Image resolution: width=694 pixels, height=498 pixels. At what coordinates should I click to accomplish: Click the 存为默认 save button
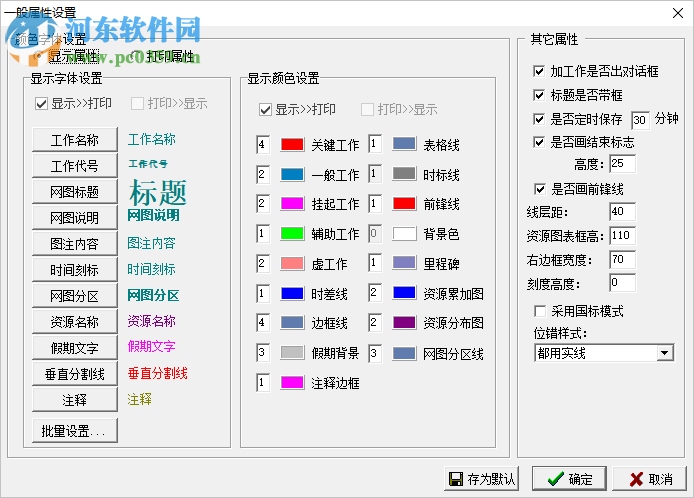(x=481, y=479)
